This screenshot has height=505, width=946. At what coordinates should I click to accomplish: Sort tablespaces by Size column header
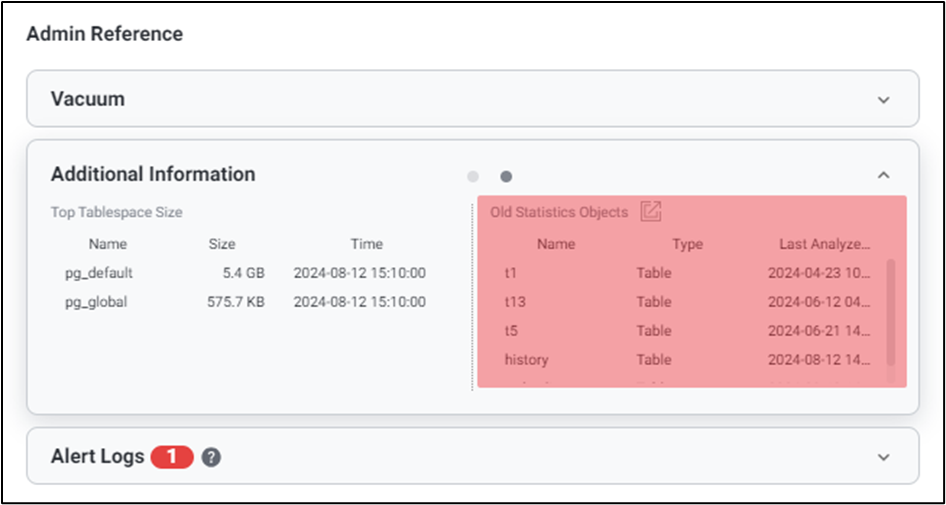click(222, 244)
